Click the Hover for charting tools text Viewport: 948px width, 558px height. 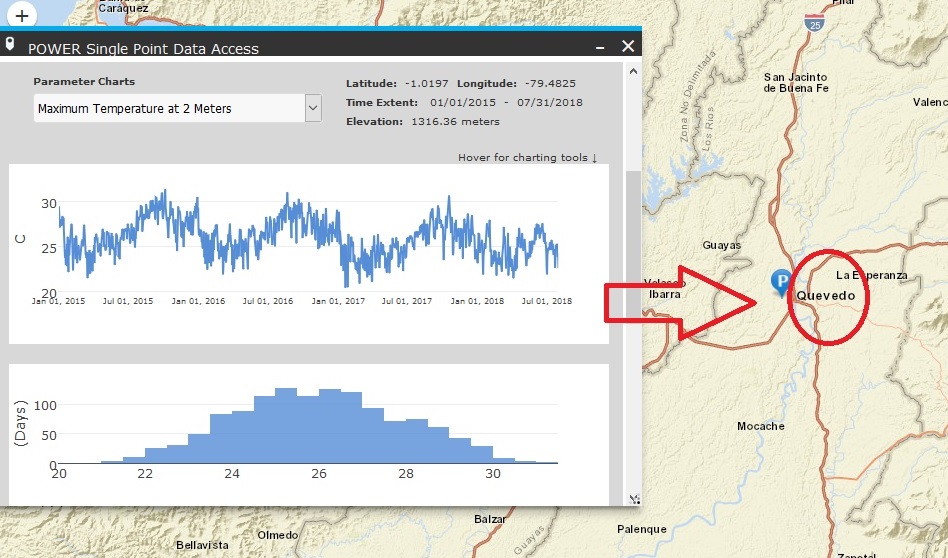[x=527, y=157]
